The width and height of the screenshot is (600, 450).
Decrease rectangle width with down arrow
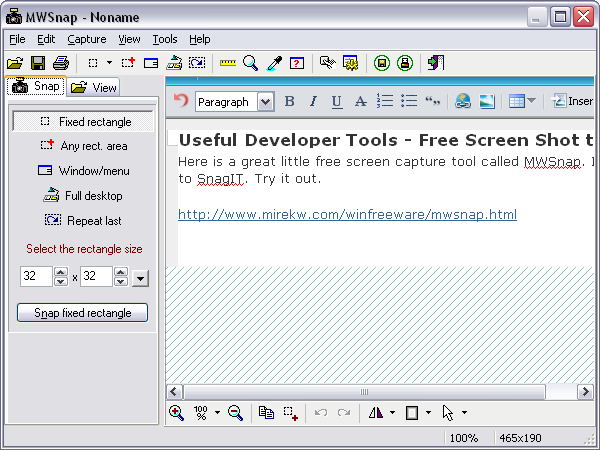(61, 281)
